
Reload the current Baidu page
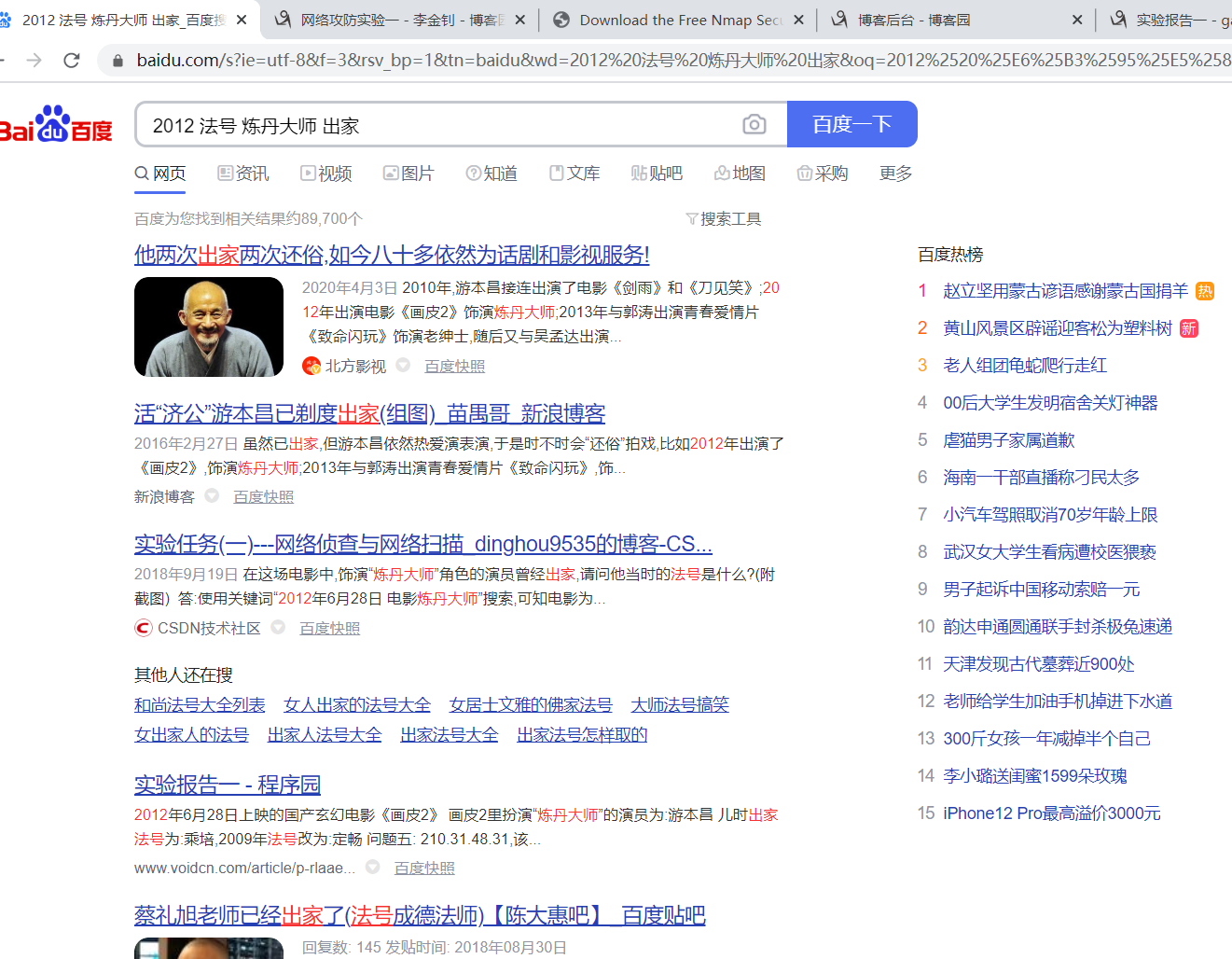72,61
